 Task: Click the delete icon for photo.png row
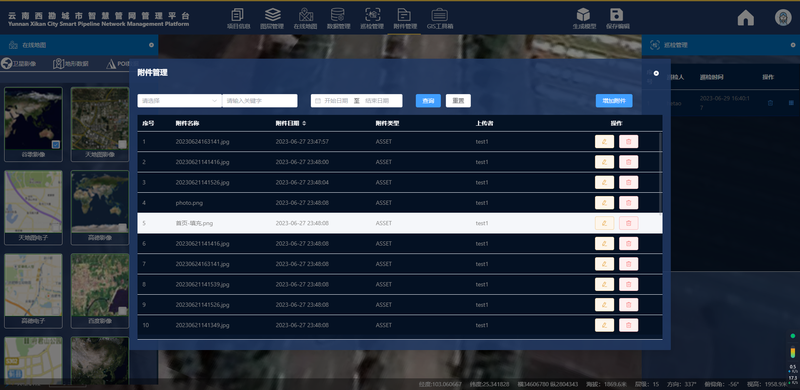click(629, 203)
